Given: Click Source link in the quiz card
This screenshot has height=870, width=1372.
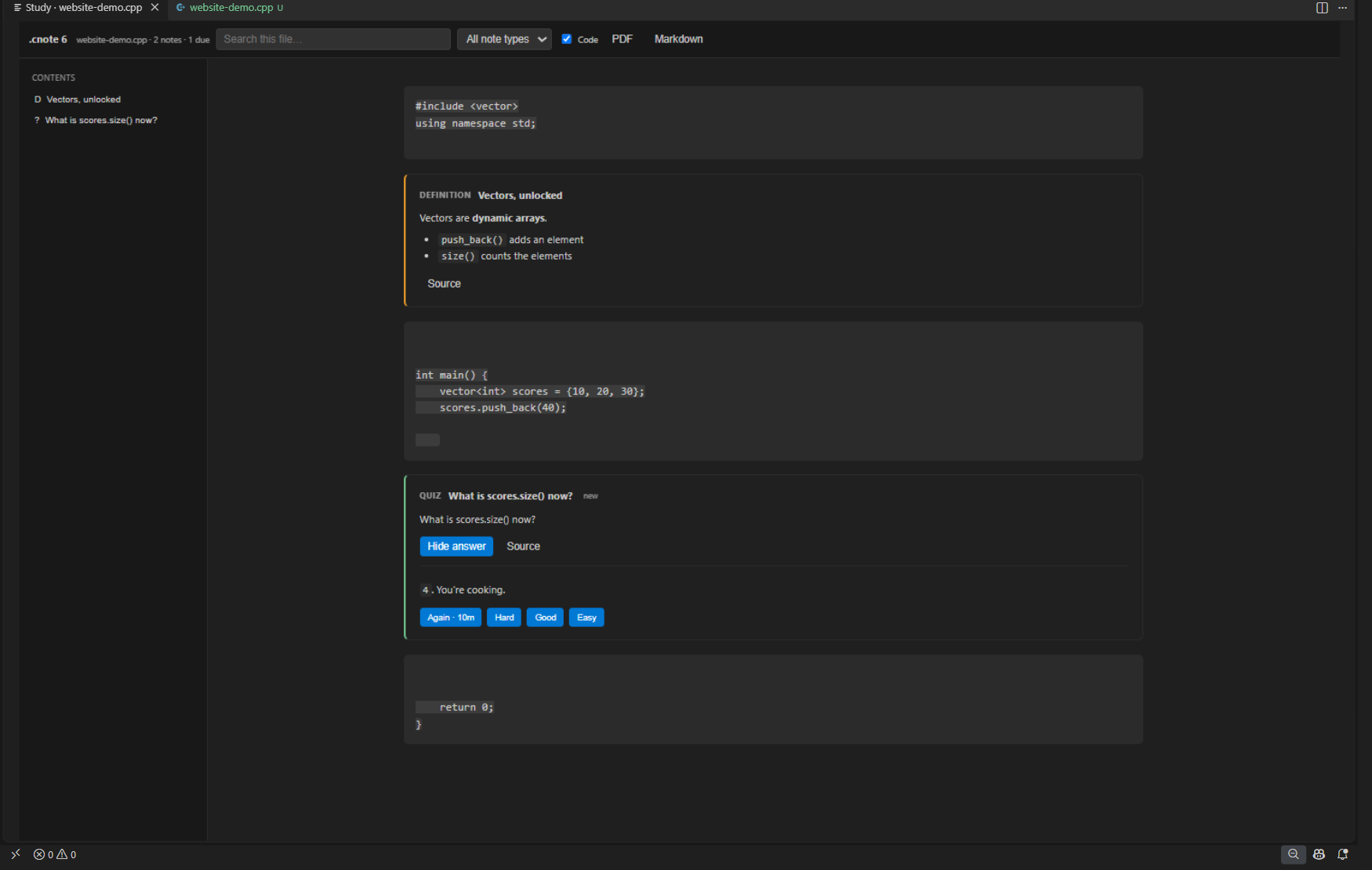Looking at the screenshot, I should [523, 546].
